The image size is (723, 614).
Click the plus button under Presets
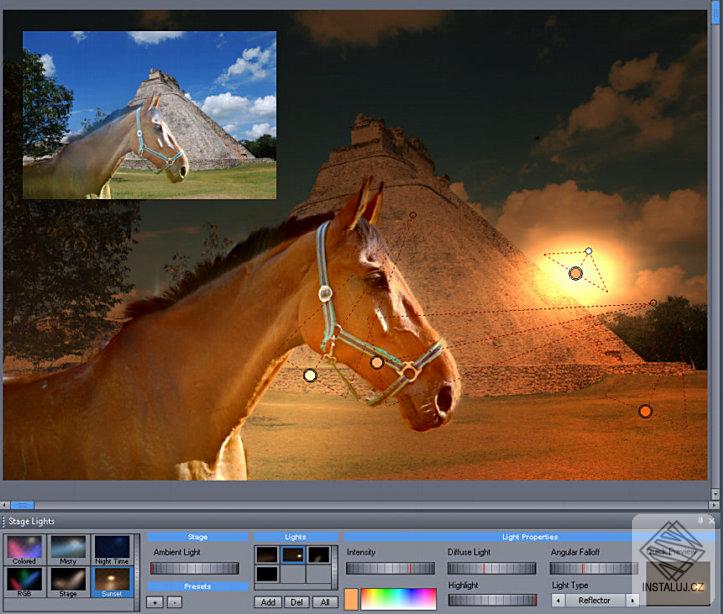pyautogui.click(x=155, y=602)
